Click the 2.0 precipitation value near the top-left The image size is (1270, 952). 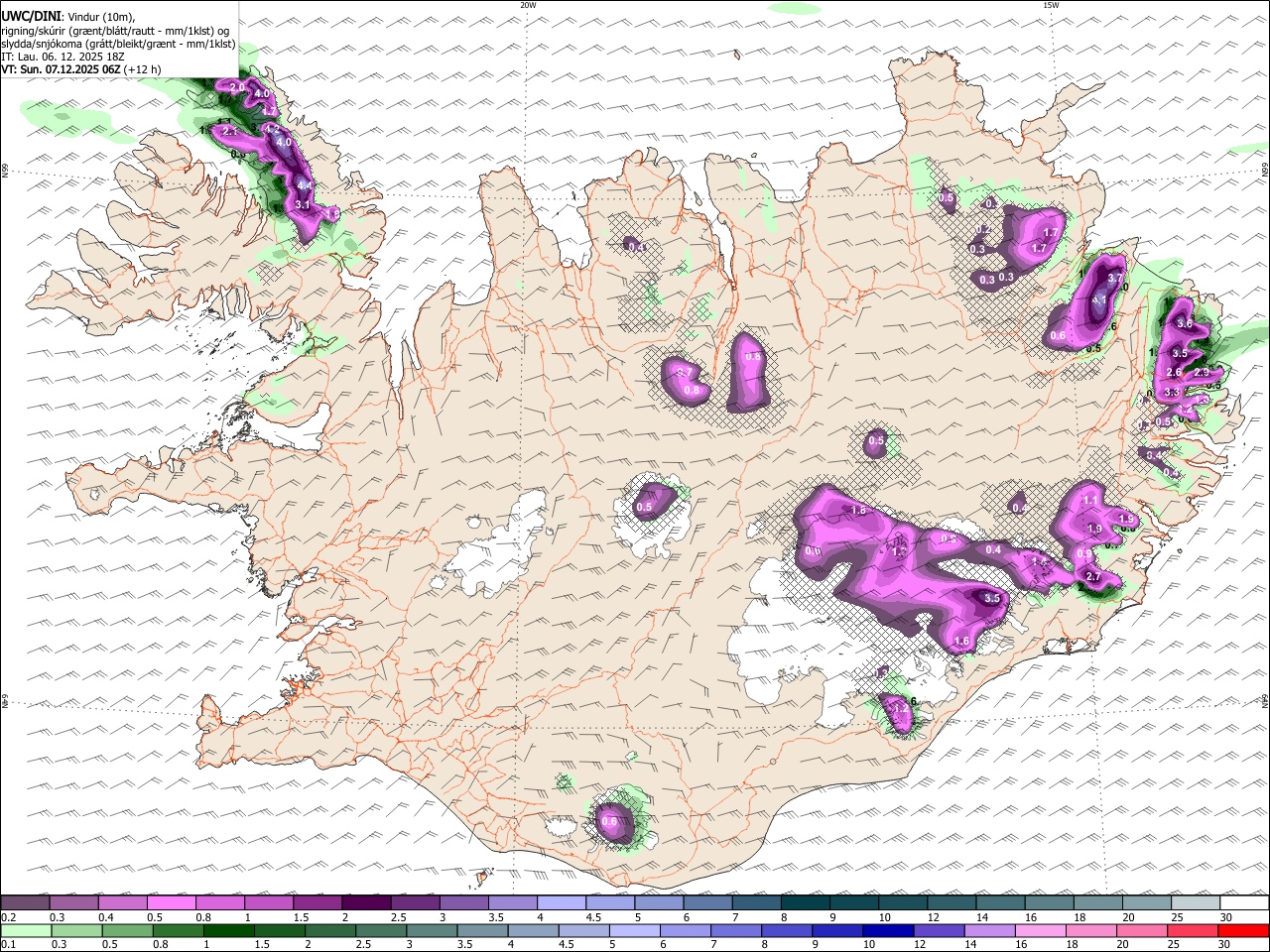coord(237,88)
